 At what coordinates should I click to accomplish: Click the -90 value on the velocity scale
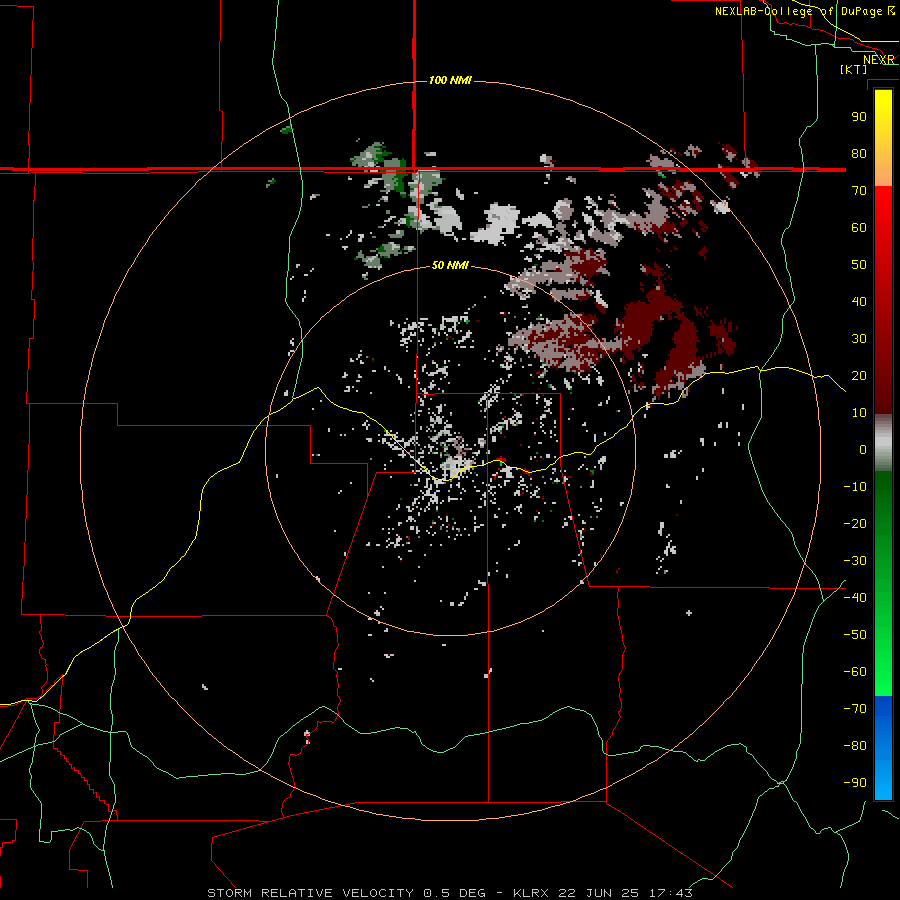coord(855,783)
